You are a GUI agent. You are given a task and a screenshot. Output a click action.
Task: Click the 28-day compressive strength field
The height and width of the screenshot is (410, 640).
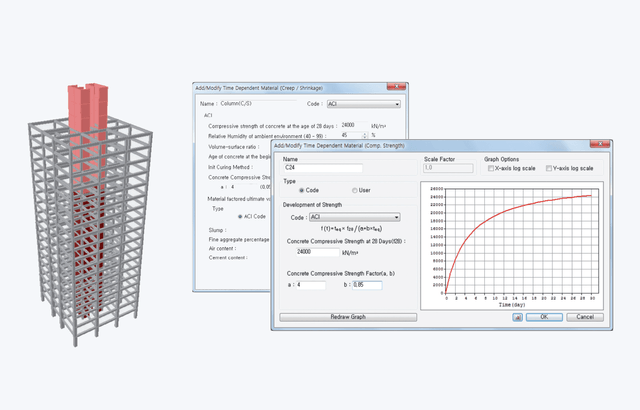306,253
